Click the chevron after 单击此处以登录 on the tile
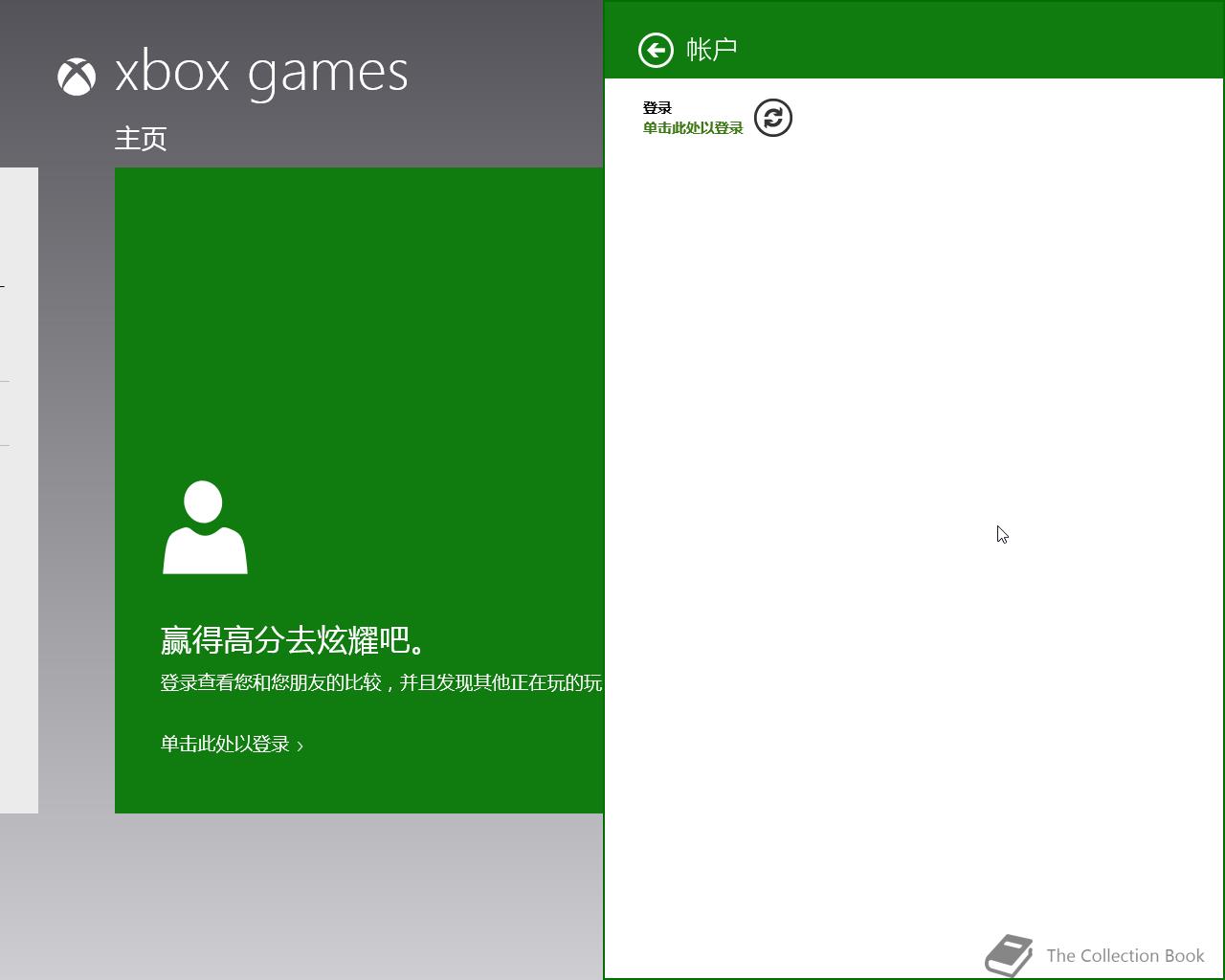The width and height of the screenshot is (1225, 980). pos(301,746)
